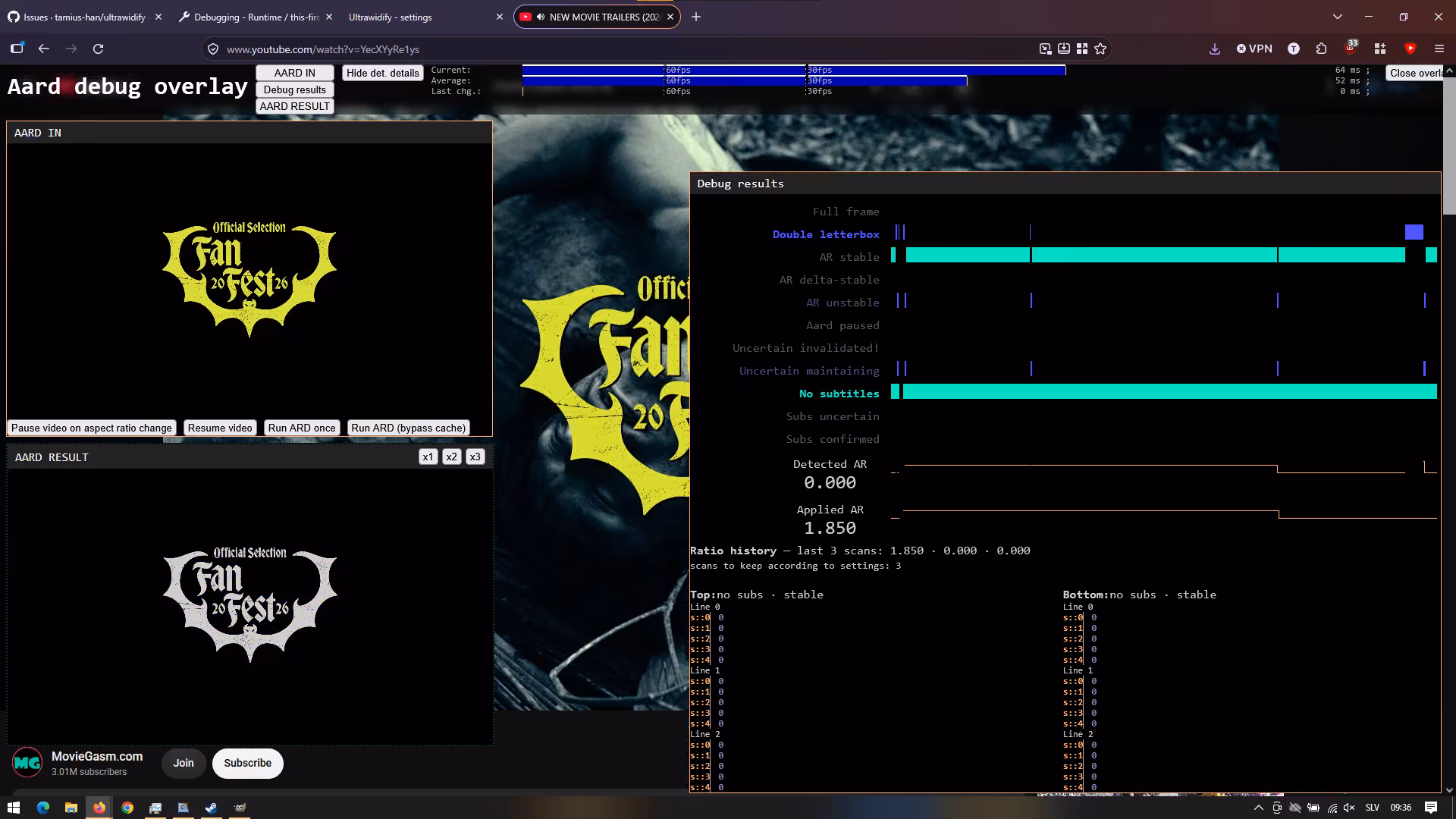Reload the YouTube page

(x=98, y=49)
